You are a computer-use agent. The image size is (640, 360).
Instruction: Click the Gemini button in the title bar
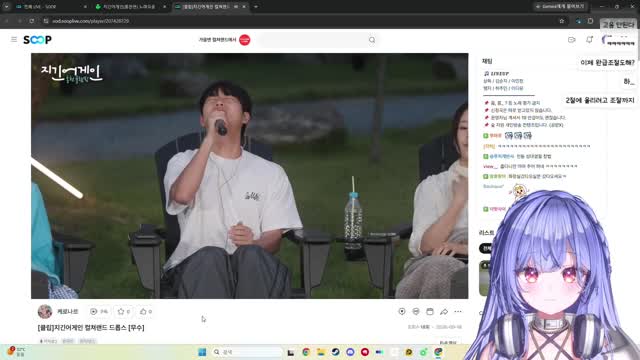tap(560, 7)
